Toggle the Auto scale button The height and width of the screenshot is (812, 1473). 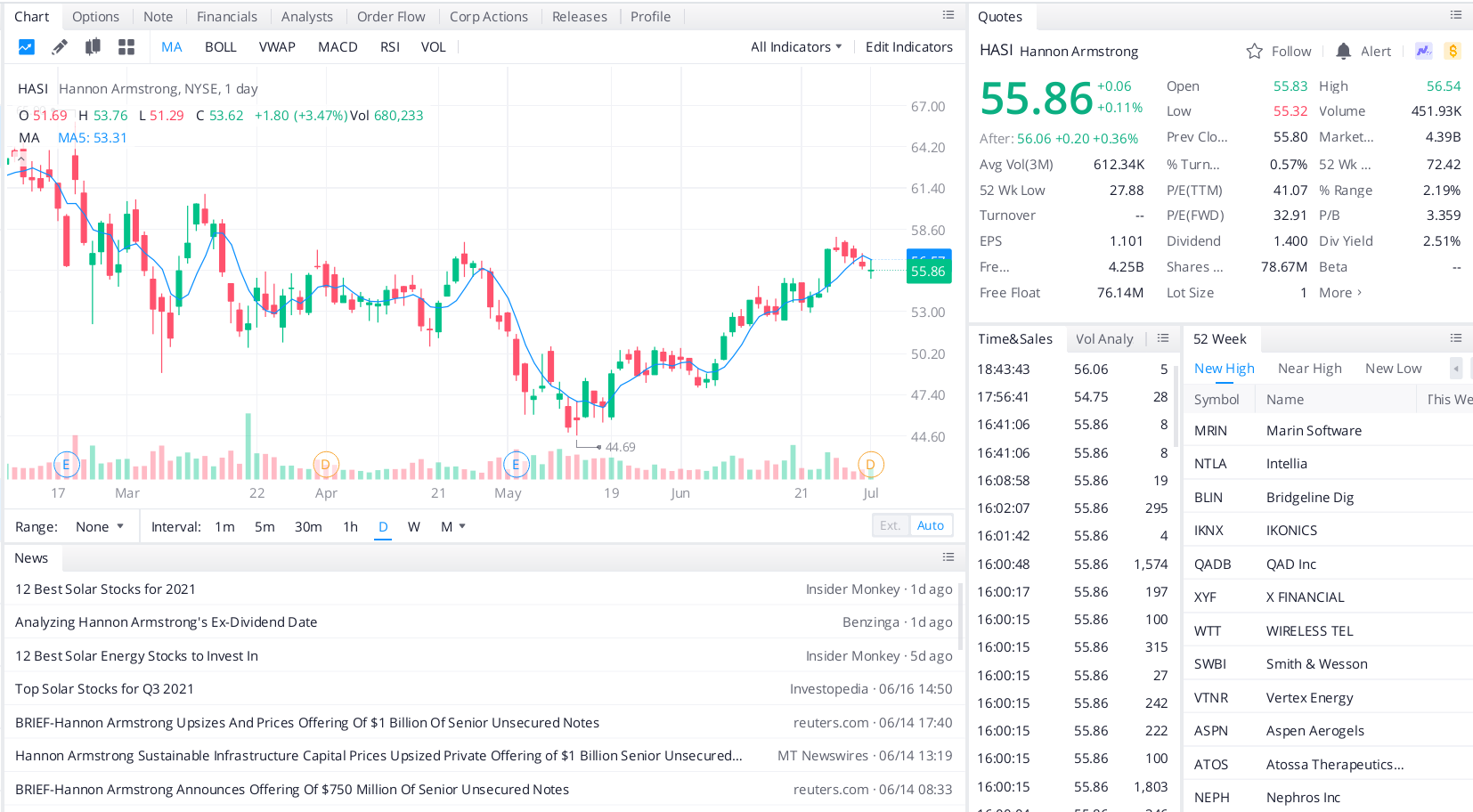(931, 525)
